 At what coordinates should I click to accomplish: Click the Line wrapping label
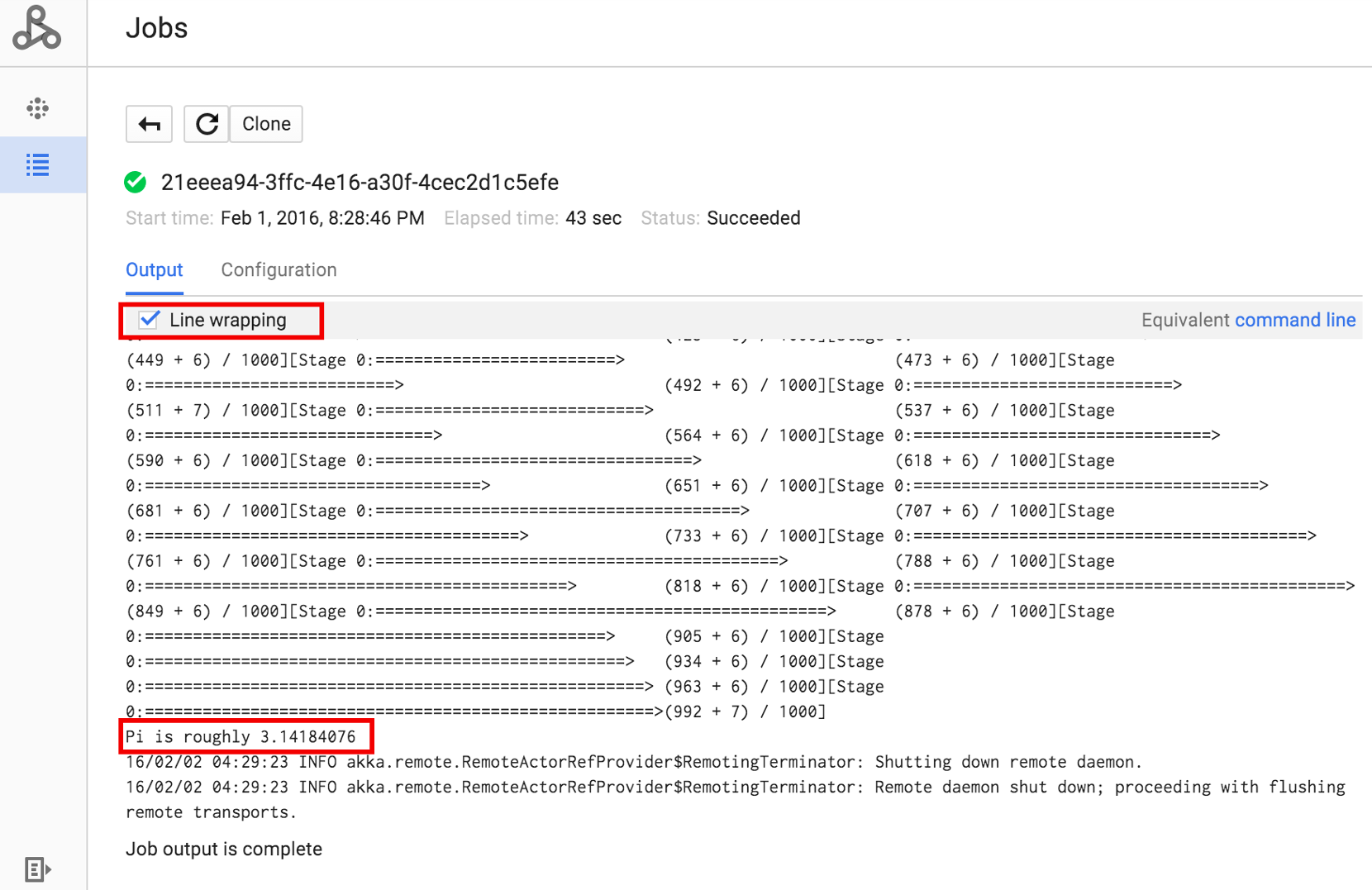pos(227,321)
